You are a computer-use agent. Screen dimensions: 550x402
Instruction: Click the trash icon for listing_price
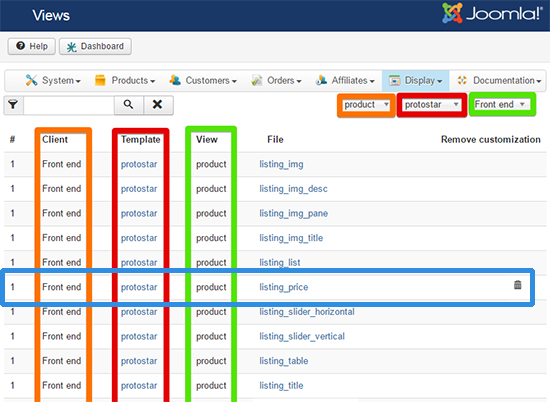coord(517,285)
